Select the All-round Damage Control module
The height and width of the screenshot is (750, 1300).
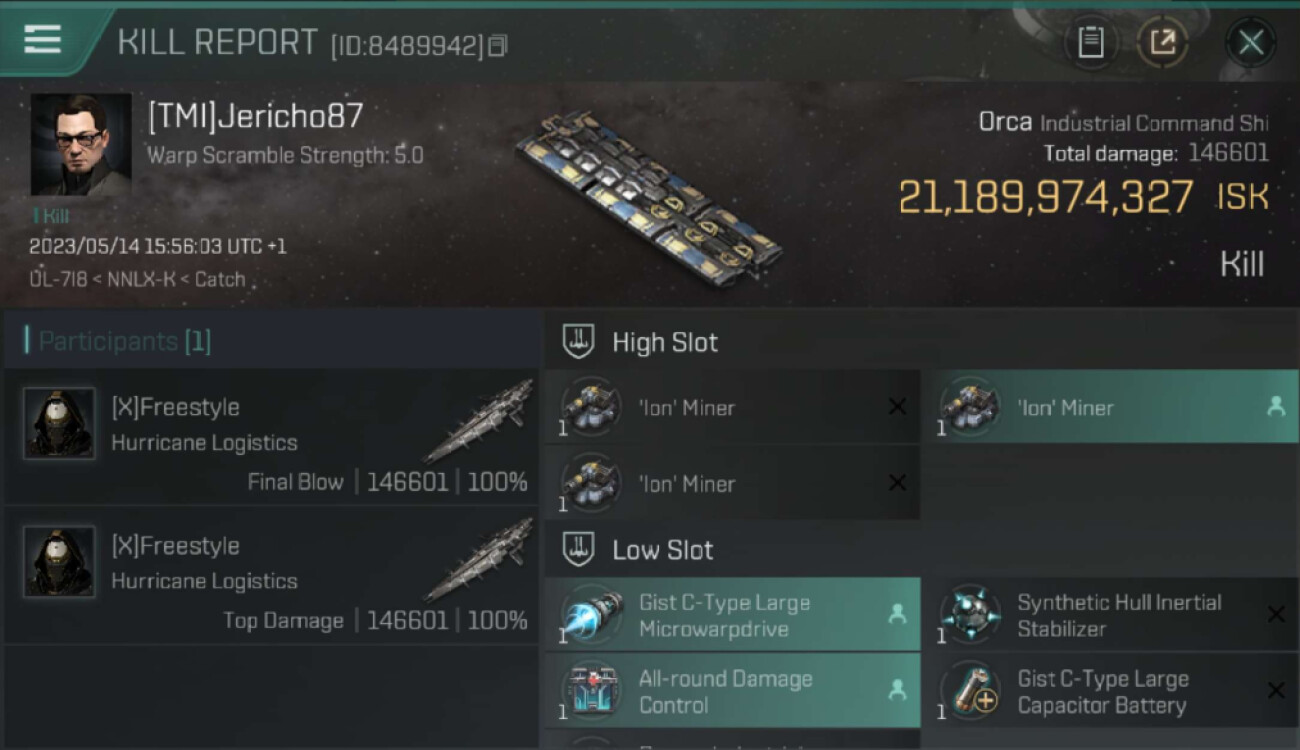tap(733, 690)
